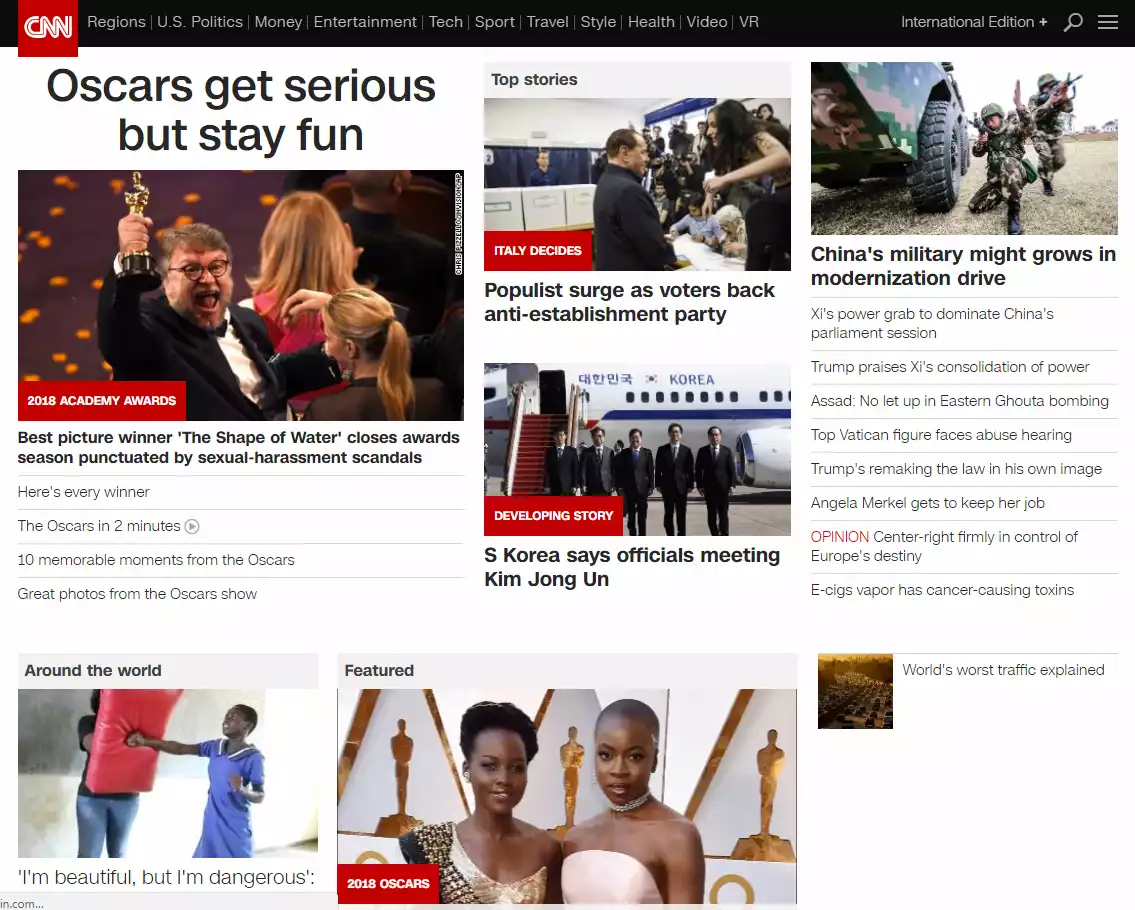Go to the Entertainment section
The image size is (1135, 910).
coord(365,22)
